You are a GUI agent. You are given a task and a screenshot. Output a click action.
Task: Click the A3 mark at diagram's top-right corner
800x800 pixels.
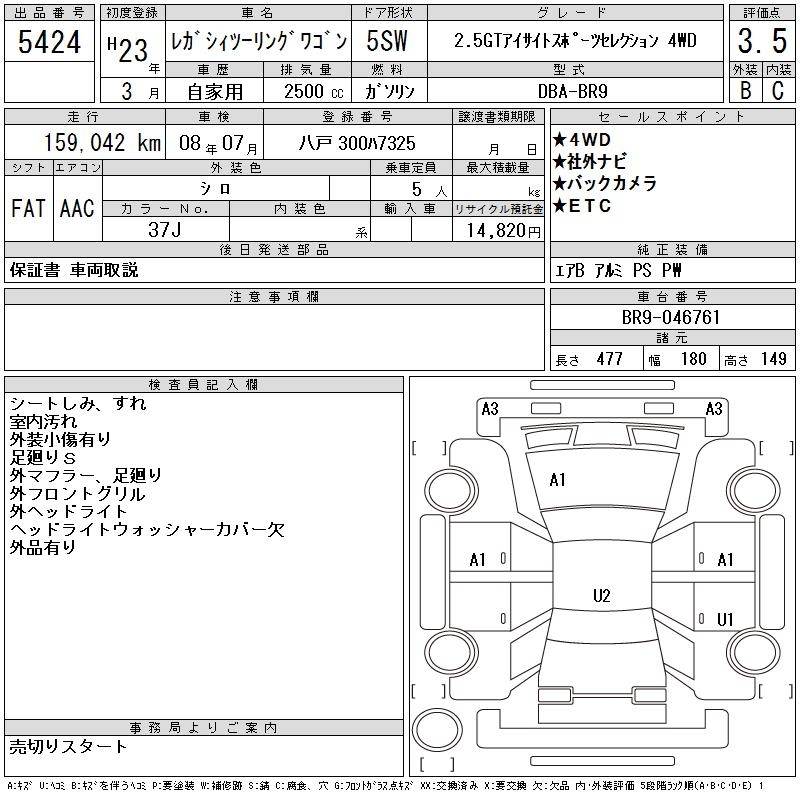714,408
